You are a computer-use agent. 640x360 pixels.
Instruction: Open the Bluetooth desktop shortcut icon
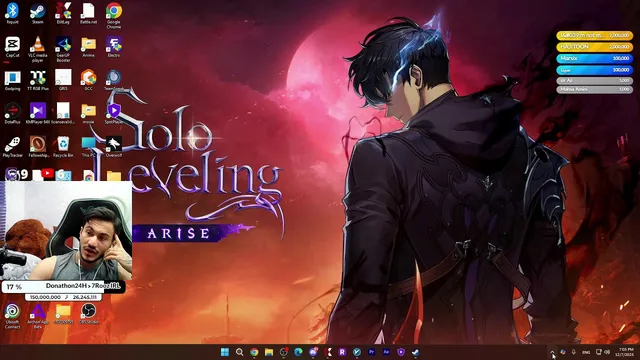coord(12,13)
